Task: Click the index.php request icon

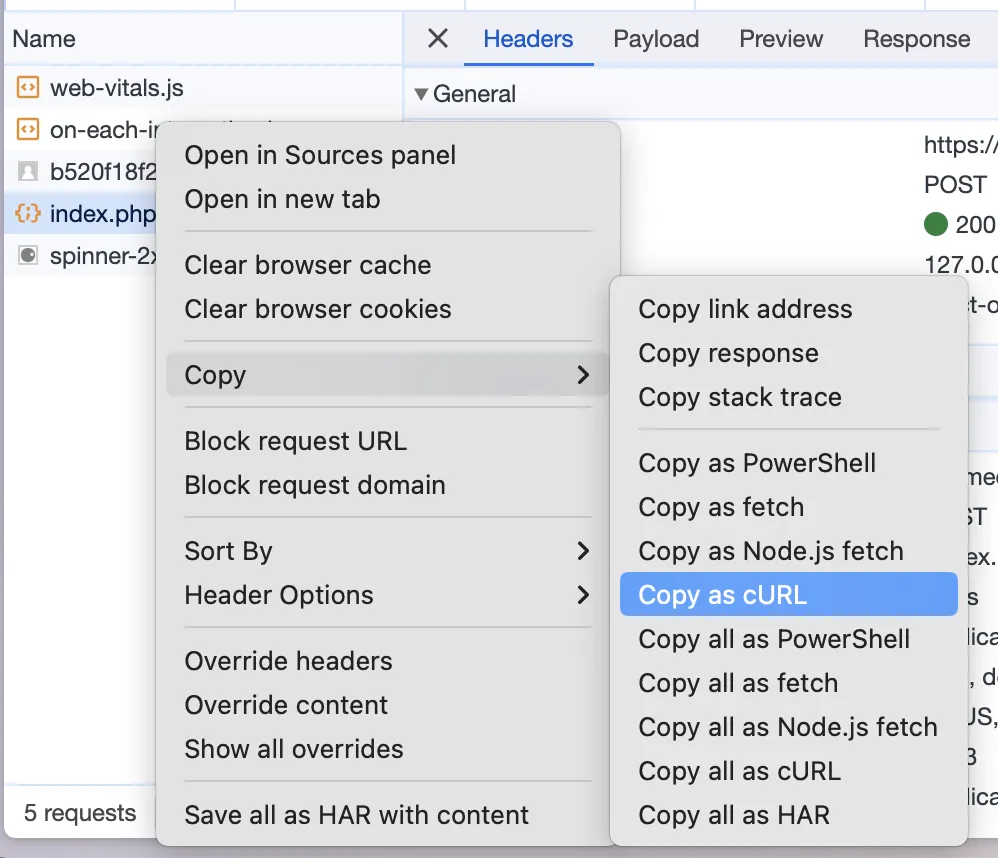Action: 28,214
